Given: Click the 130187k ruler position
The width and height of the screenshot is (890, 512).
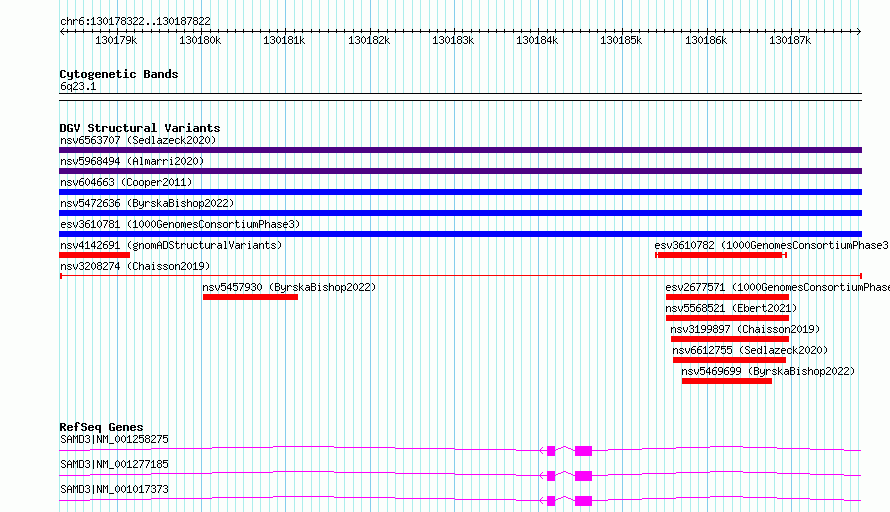Looking at the screenshot, I should pyautogui.click(x=790, y=40).
